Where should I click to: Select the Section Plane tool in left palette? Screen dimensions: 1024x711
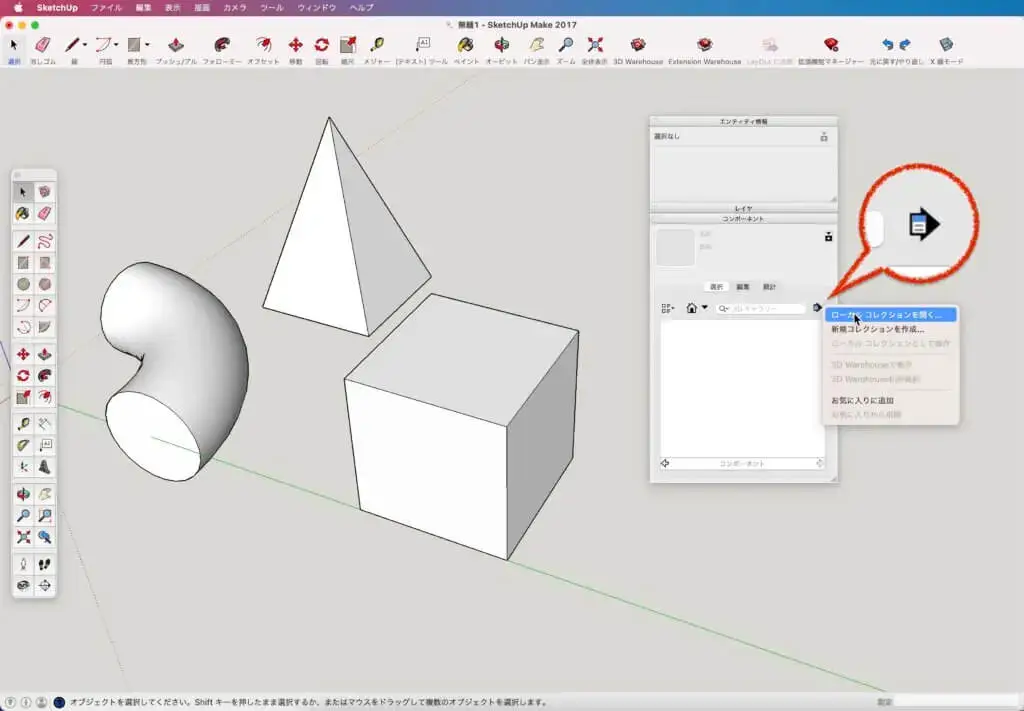(x=44, y=586)
